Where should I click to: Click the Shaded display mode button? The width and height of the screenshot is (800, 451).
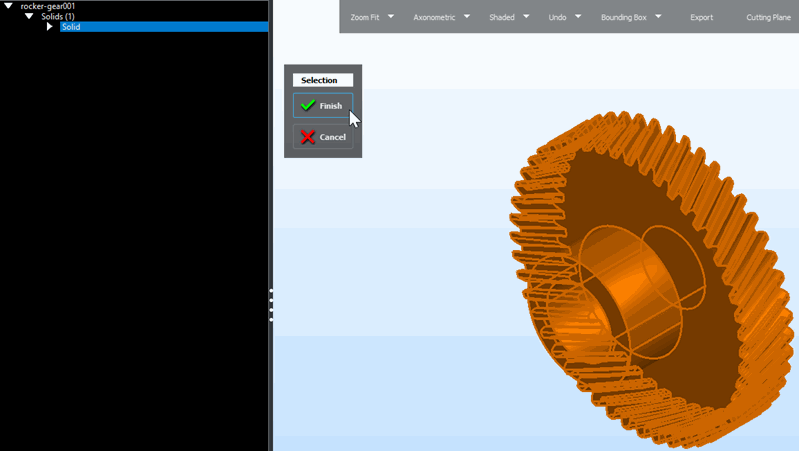tap(501, 17)
